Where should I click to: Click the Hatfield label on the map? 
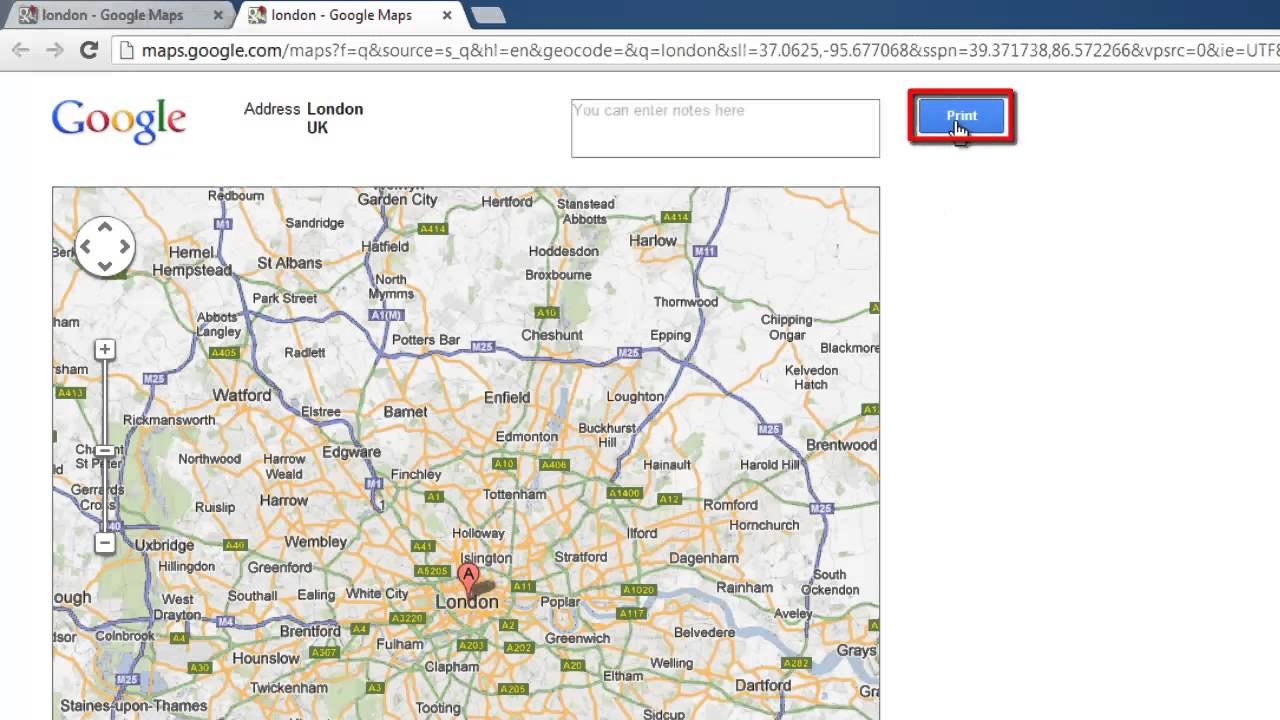click(x=385, y=246)
